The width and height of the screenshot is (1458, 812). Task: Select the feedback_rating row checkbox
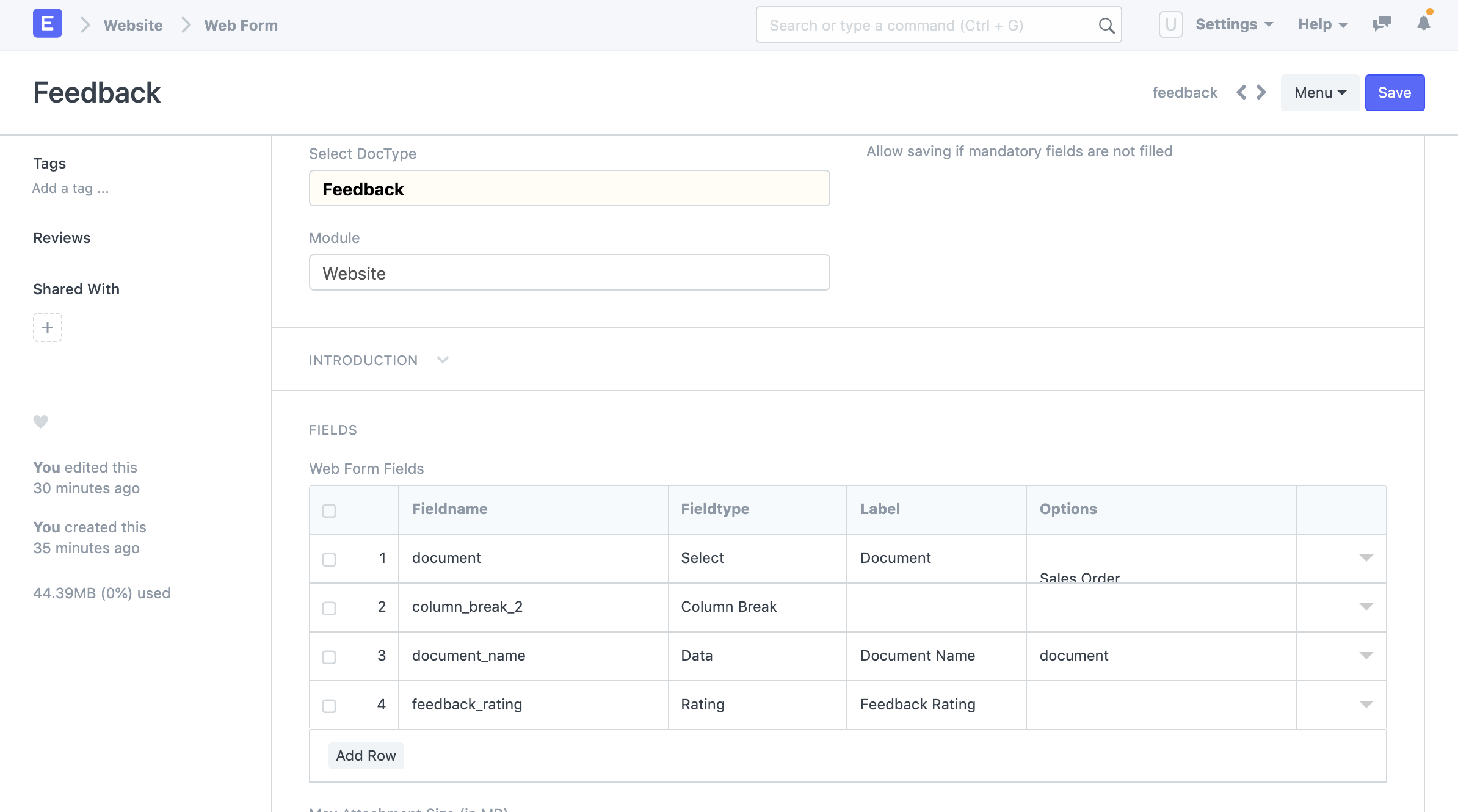point(329,706)
